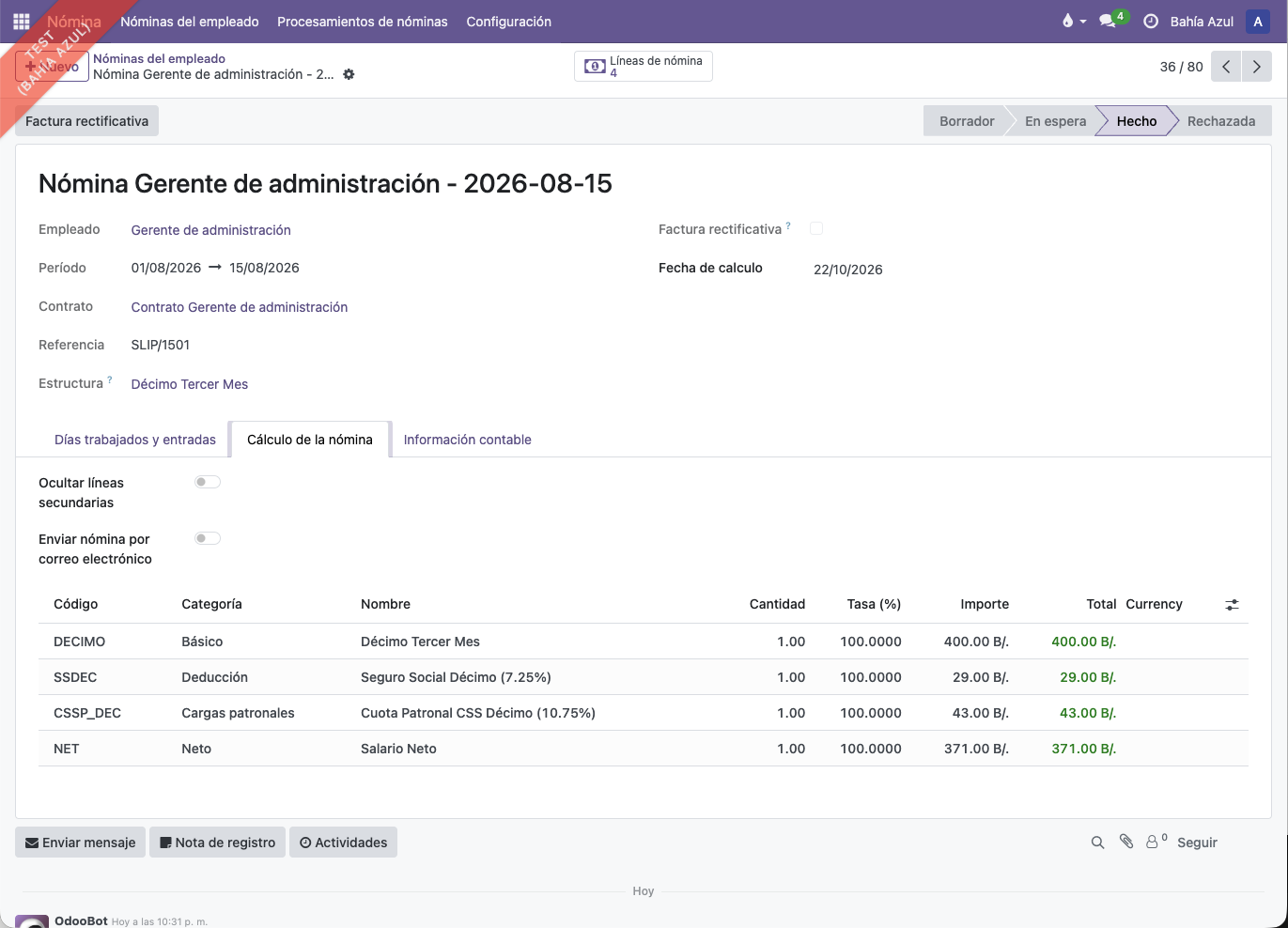Click Cuota Patronal CSS Décimo line name

[478, 713]
